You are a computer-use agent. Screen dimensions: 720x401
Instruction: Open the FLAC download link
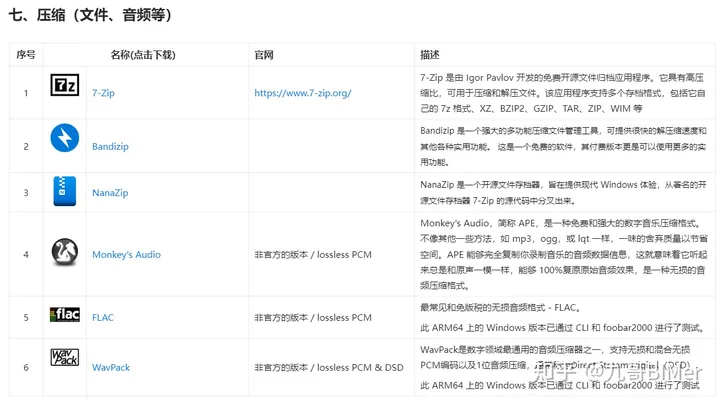(x=103, y=317)
